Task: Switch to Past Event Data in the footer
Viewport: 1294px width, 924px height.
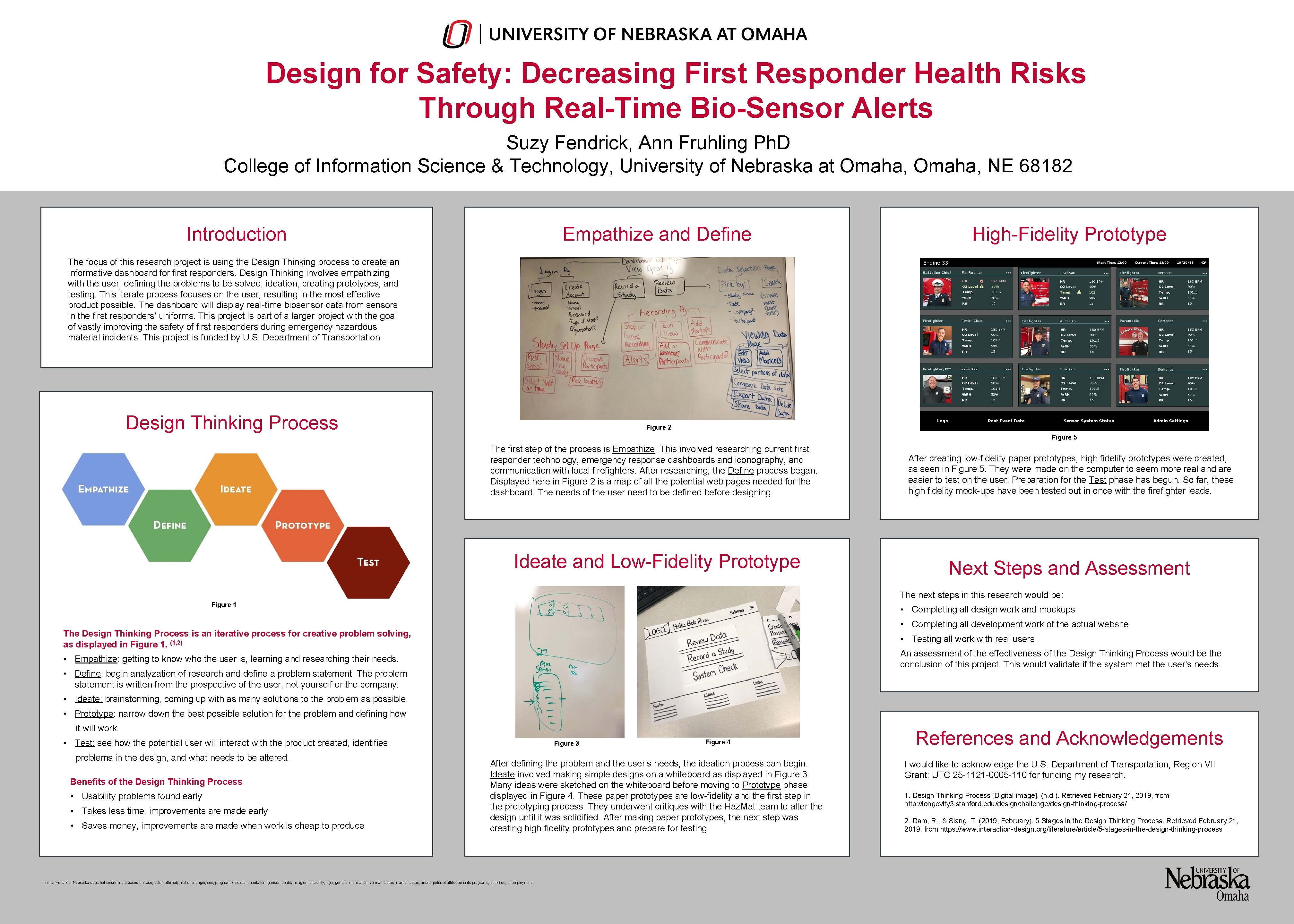Action: [x=1007, y=421]
